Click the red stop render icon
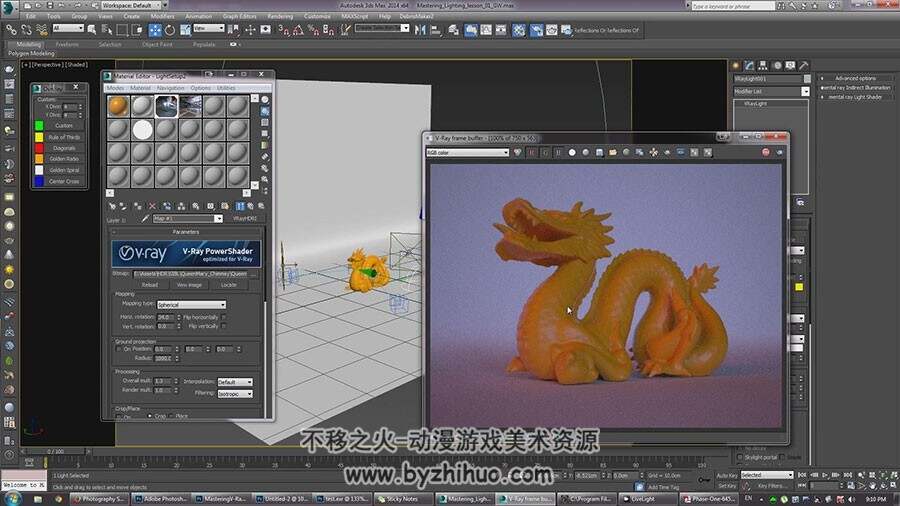The height and width of the screenshot is (506, 900). [766, 152]
